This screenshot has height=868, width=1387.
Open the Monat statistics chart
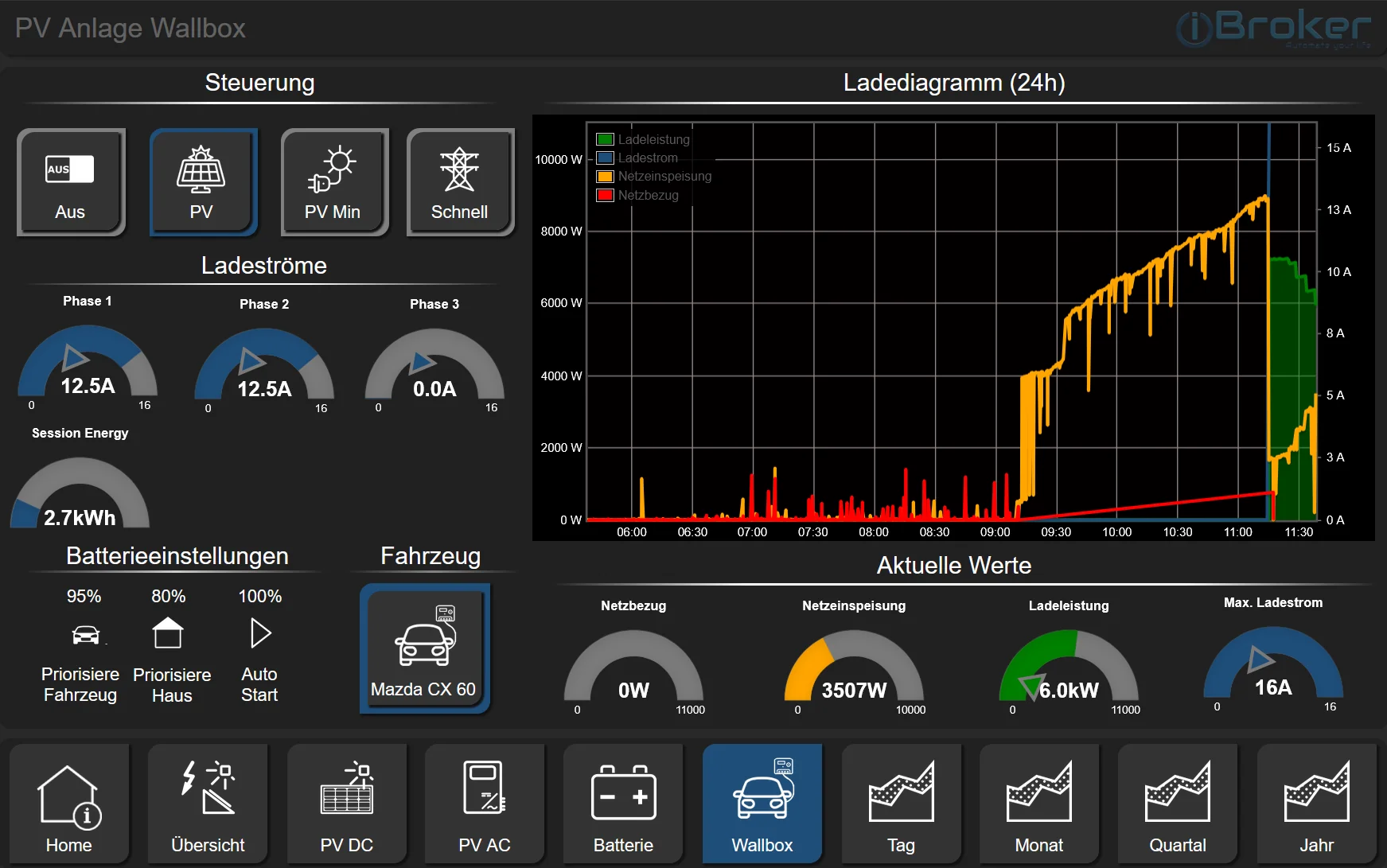[1039, 804]
